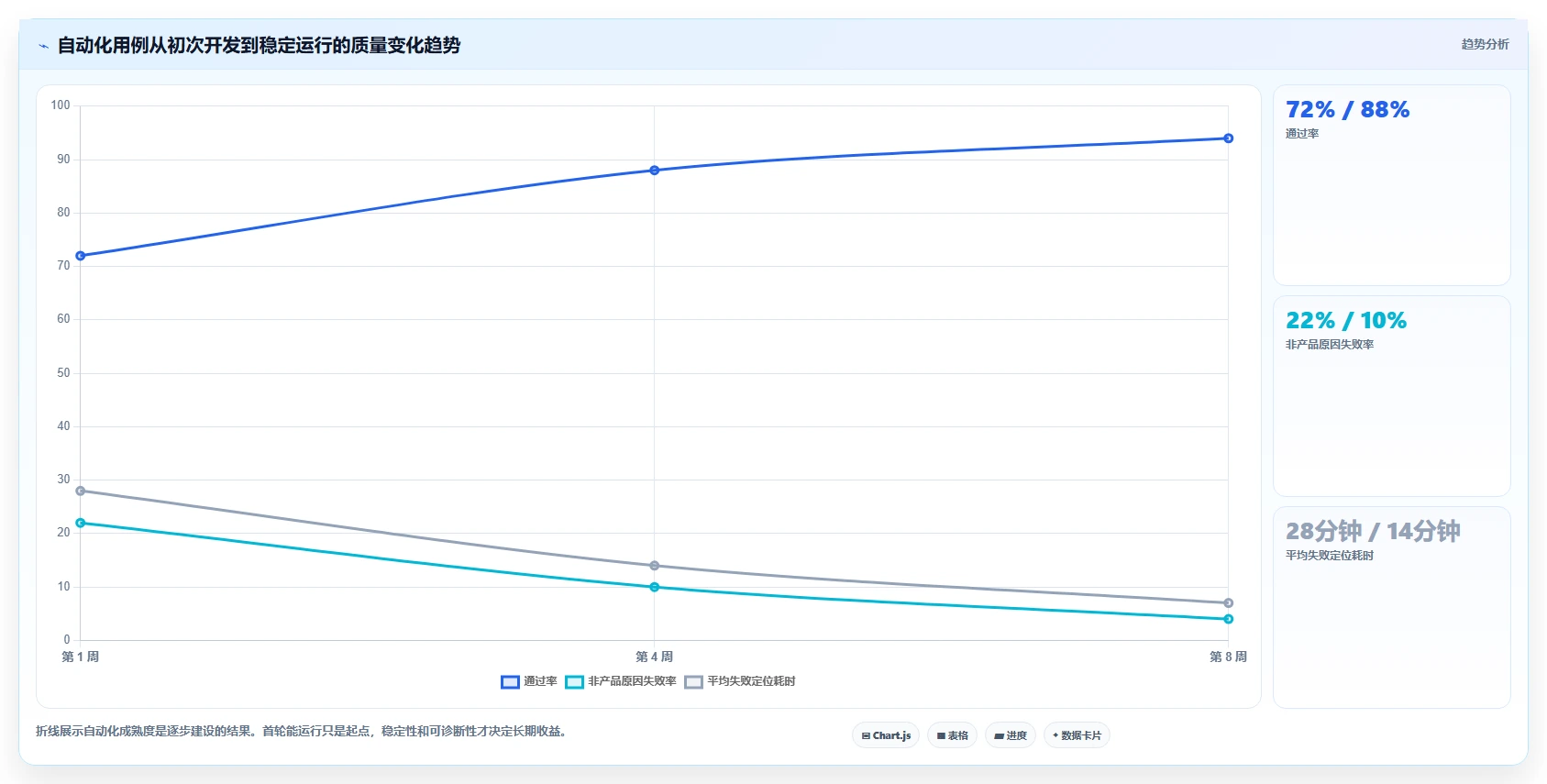
Task: Click the 平均失败定位耗时 label in the stat card
Action: point(1330,556)
